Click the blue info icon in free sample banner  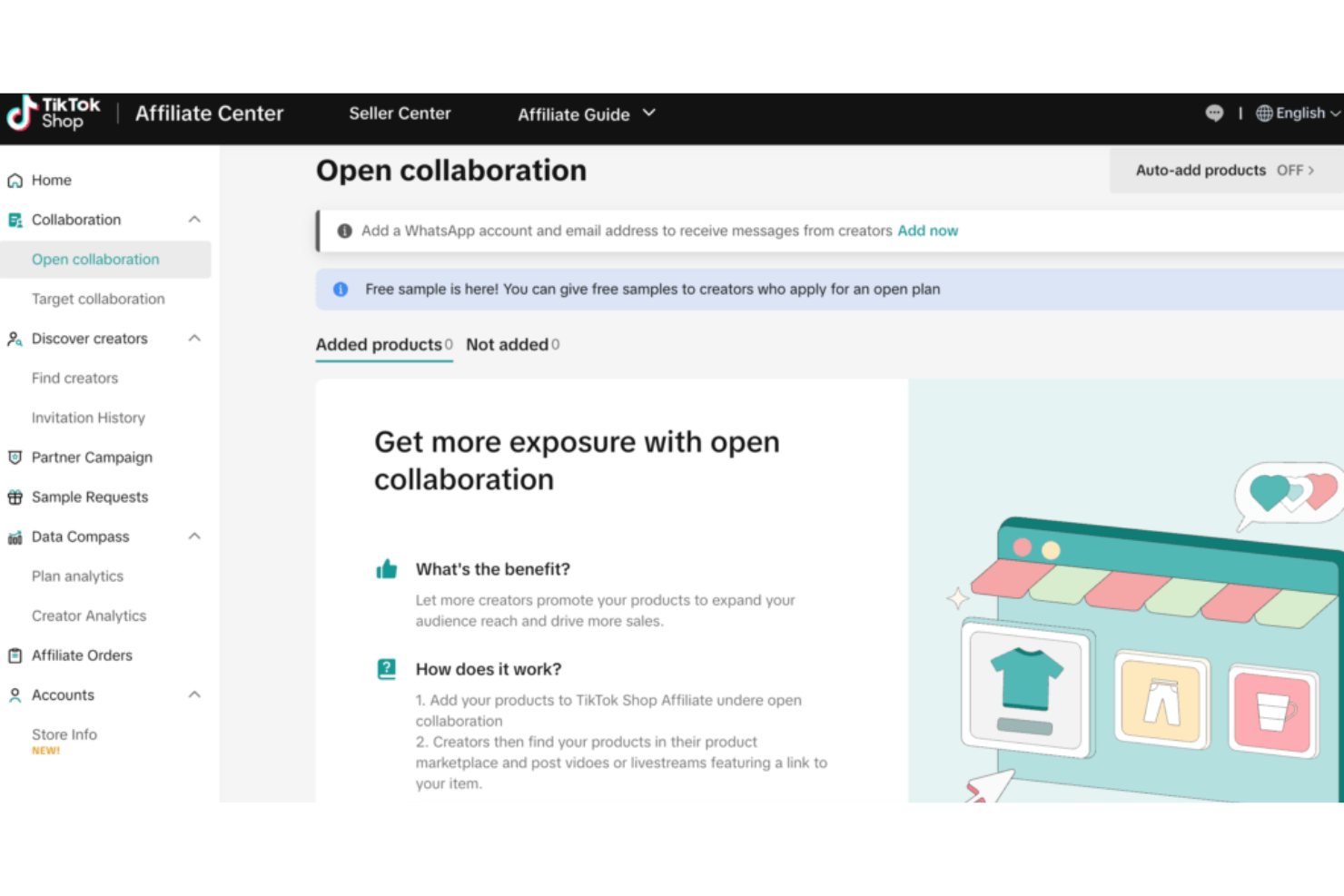[x=341, y=290]
